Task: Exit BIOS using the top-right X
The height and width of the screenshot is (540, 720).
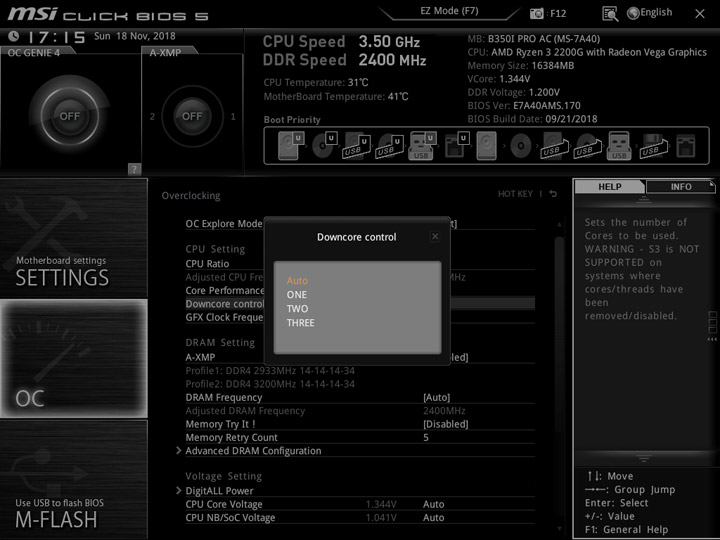Action: tap(700, 14)
